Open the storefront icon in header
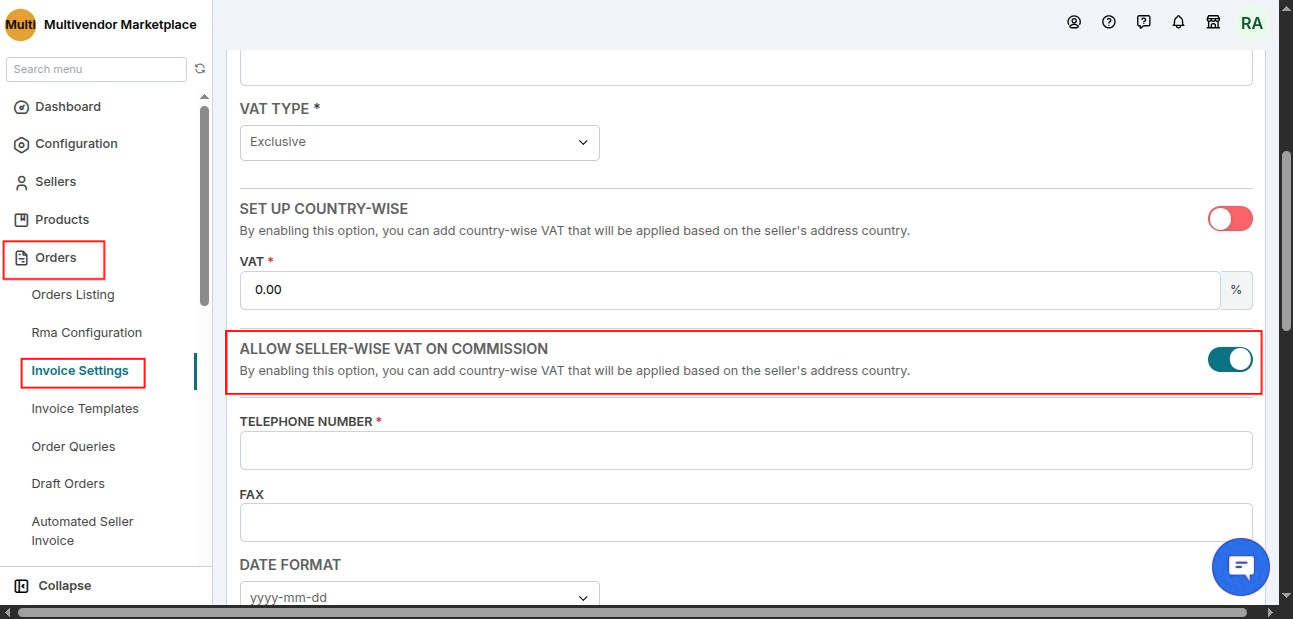The height and width of the screenshot is (619, 1293). pyautogui.click(x=1213, y=22)
